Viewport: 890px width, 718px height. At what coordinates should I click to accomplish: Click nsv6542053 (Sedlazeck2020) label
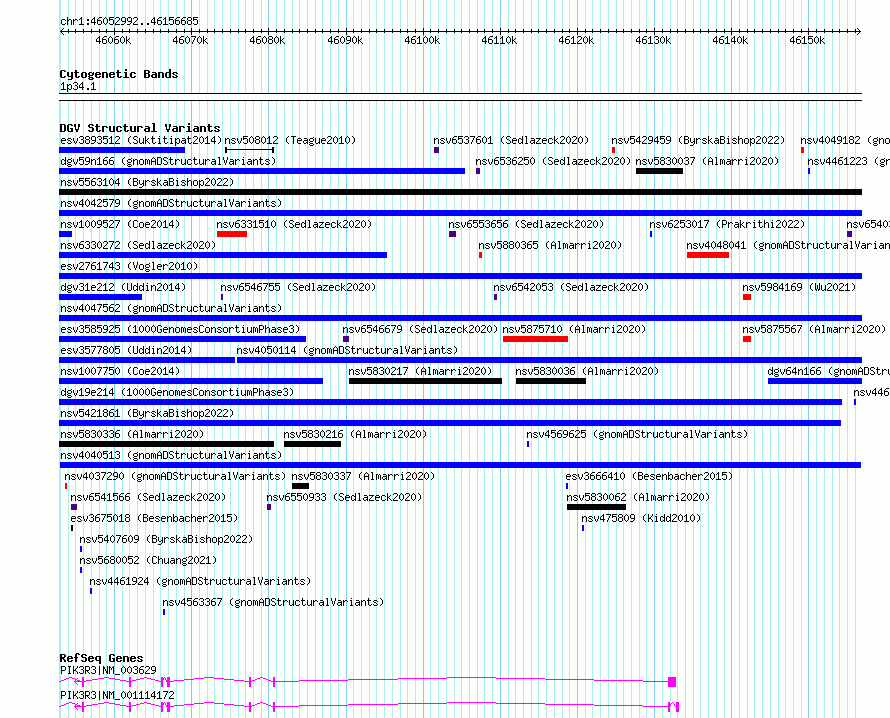tap(571, 287)
